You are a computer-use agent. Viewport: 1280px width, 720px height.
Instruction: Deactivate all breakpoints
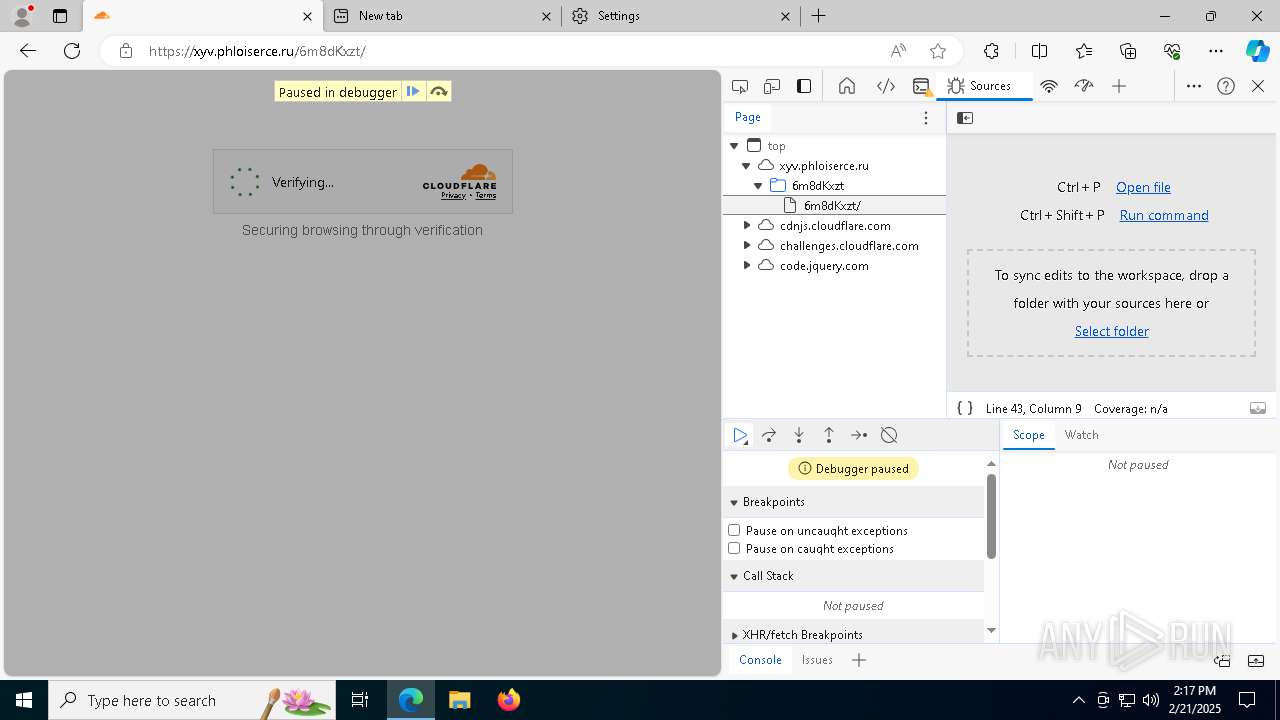889,435
